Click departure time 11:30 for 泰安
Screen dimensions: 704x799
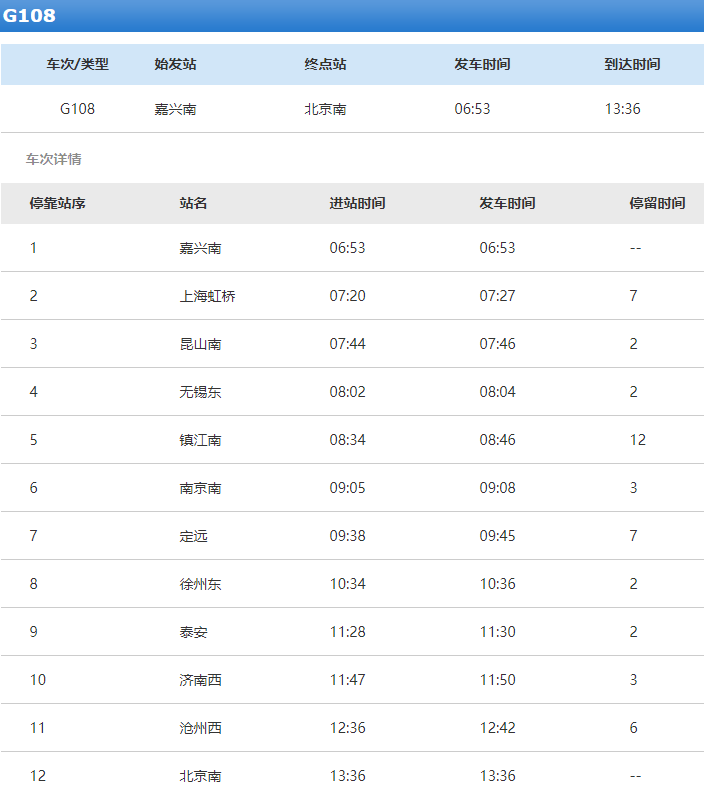[497, 631]
